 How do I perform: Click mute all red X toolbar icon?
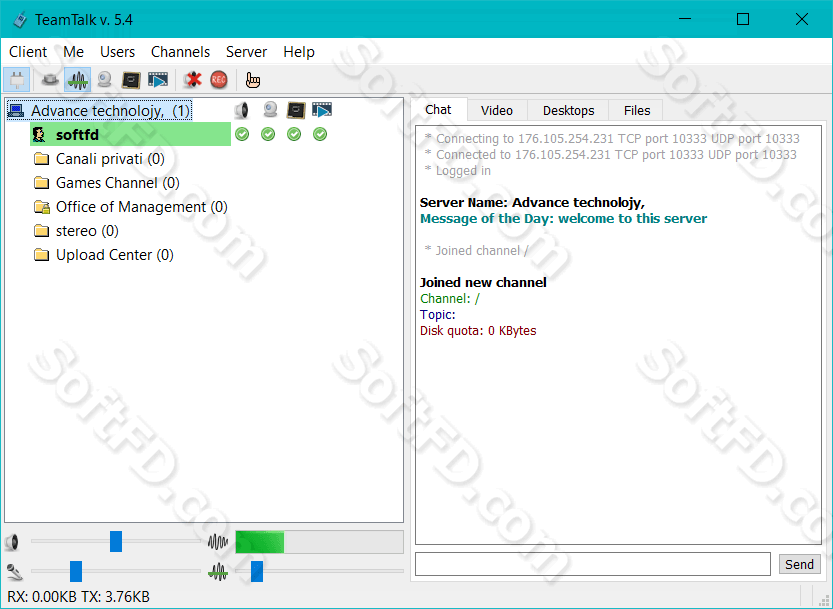pyautogui.click(x=192, y=80)
